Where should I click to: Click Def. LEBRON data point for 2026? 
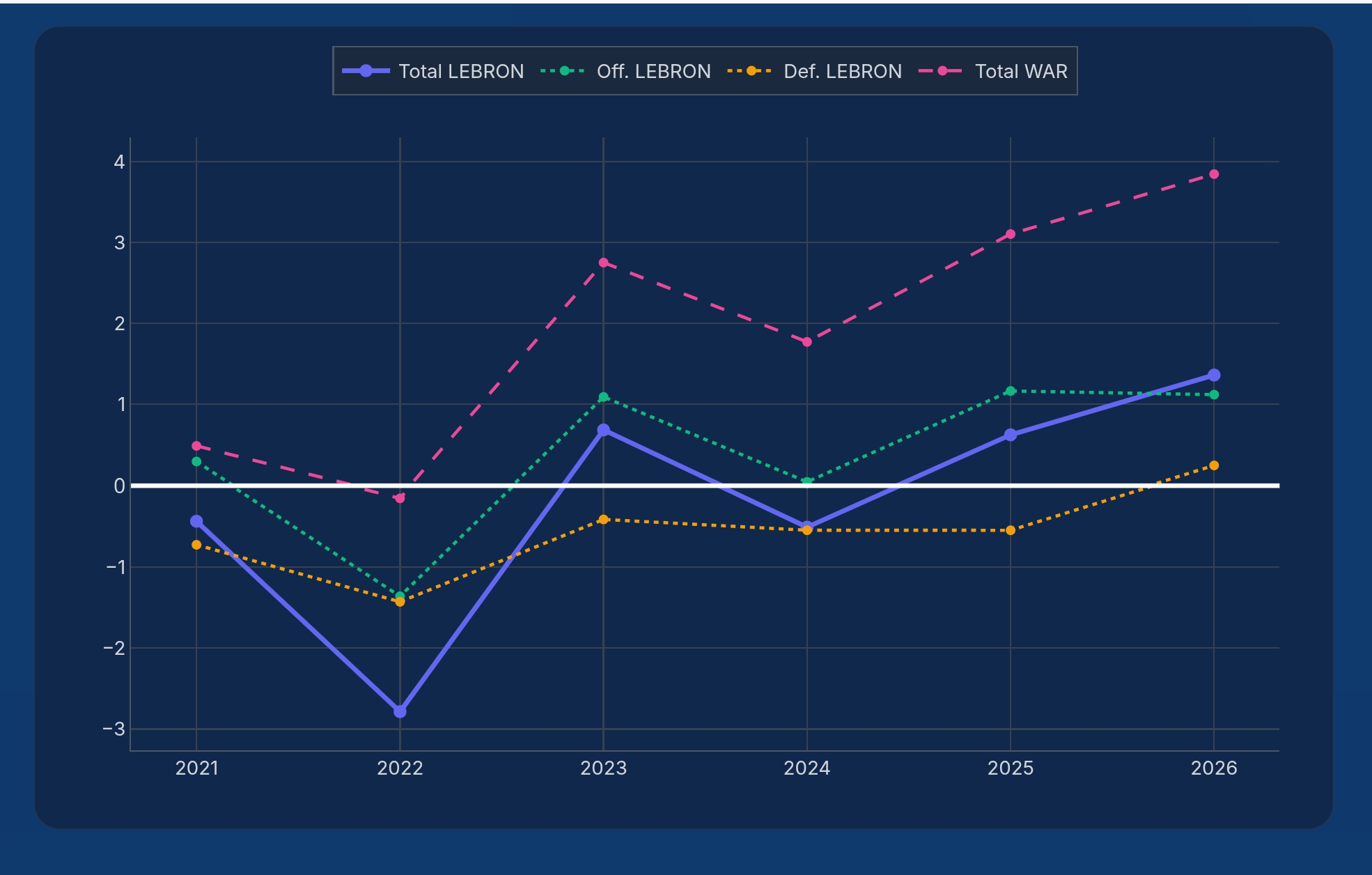[1214, 465]
